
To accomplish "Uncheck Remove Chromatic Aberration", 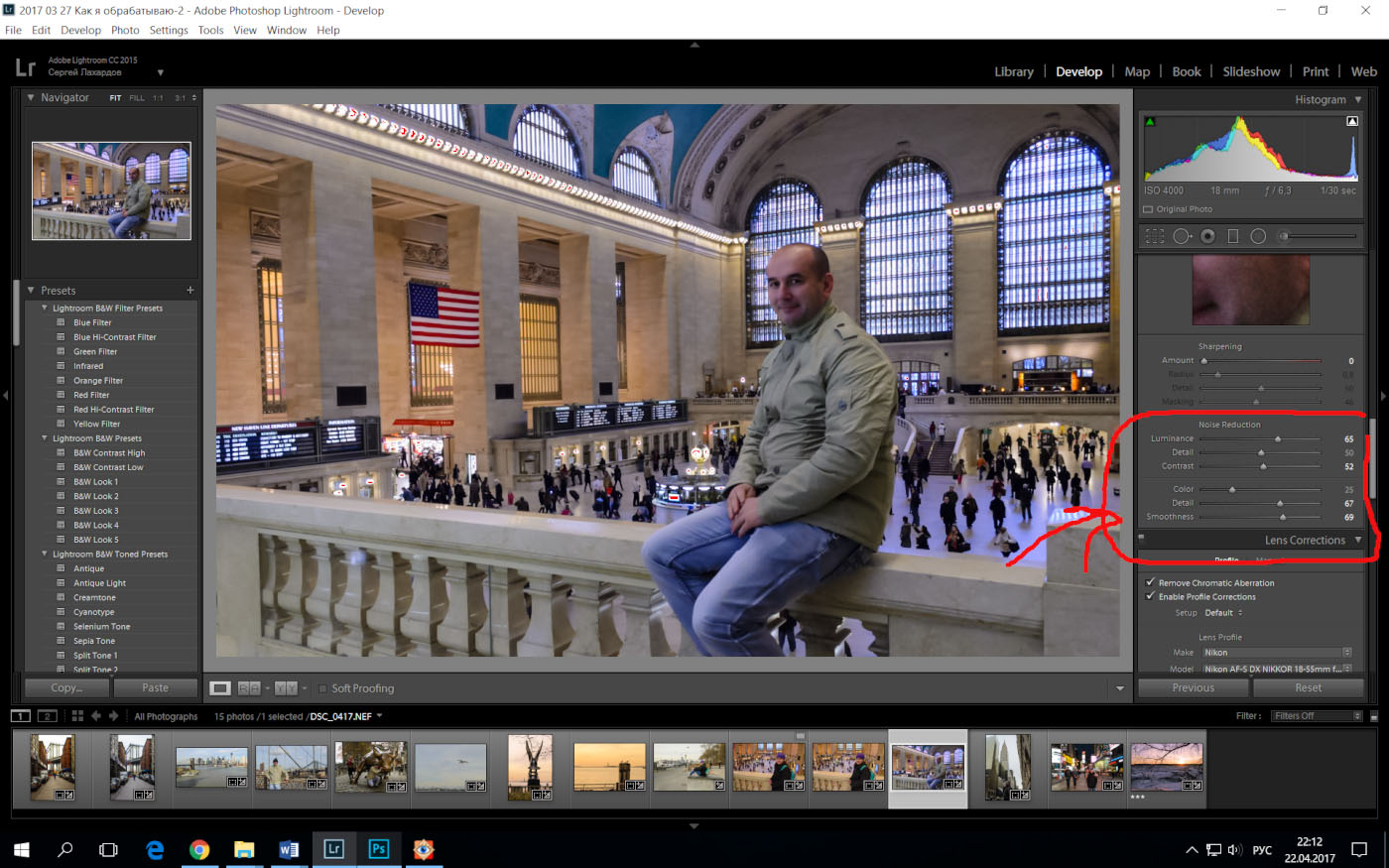I will (x=1150, y=582).
